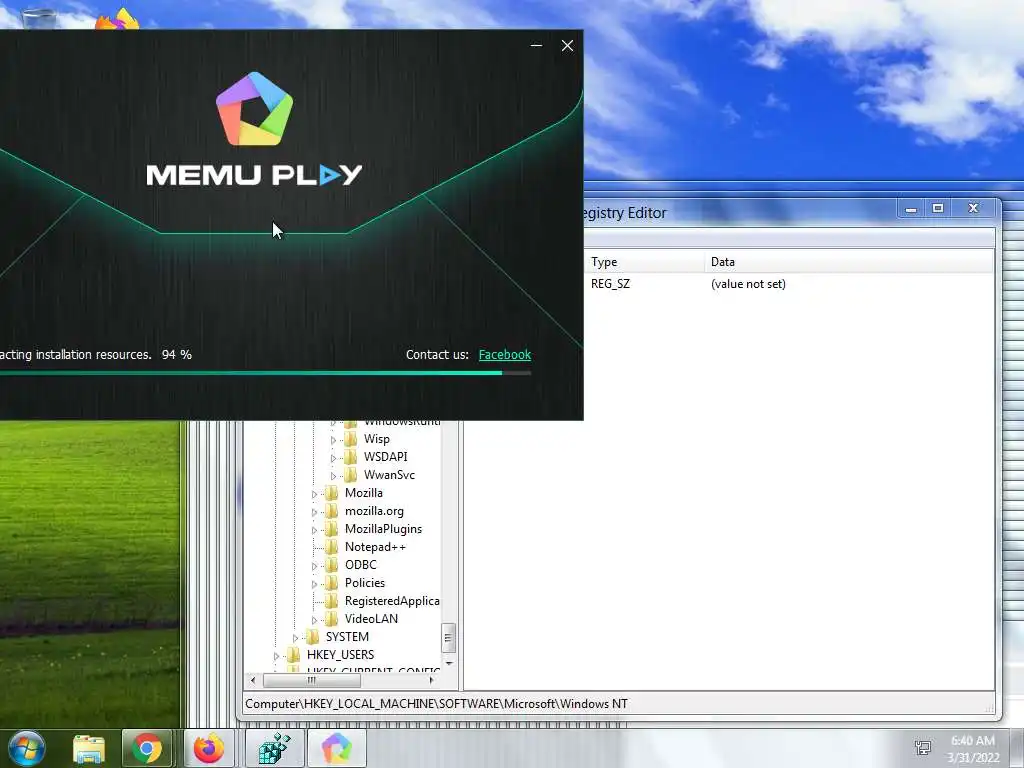
Task: Open Windows Explorer from taskbar
Action: pyautogui.click(x=88, y=748)
